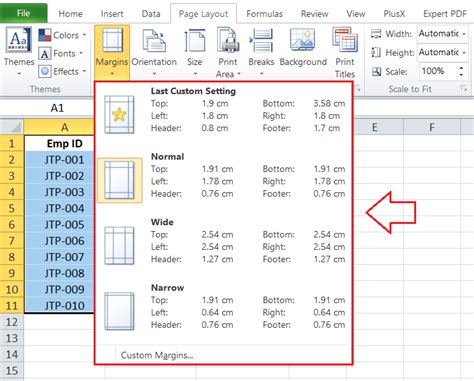Screen dimensions: 474x381
Task: Switch to the Data tab
Action: coord(151,14)
